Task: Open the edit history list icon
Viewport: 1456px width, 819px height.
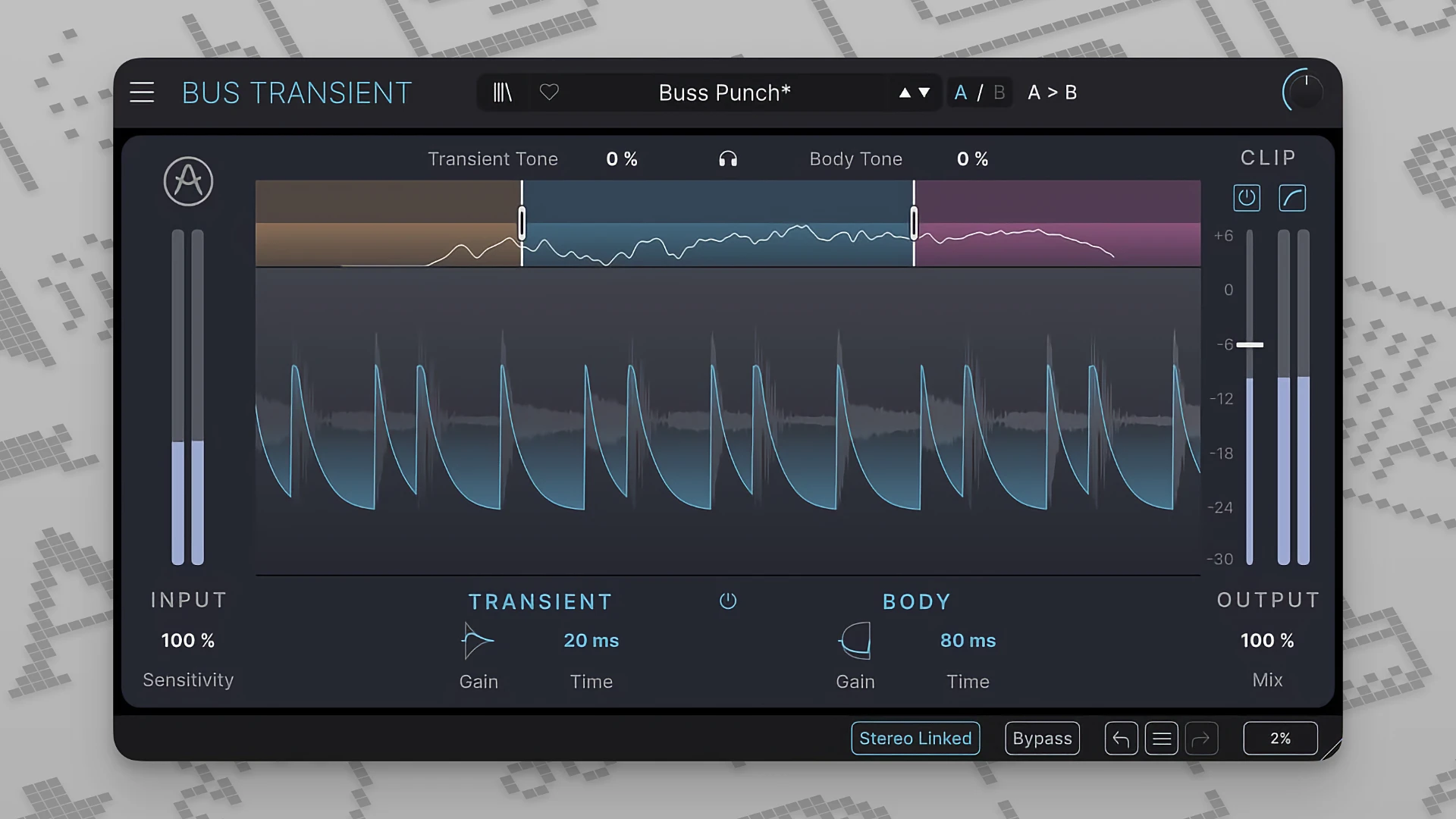Action: tap(1161, 738)
